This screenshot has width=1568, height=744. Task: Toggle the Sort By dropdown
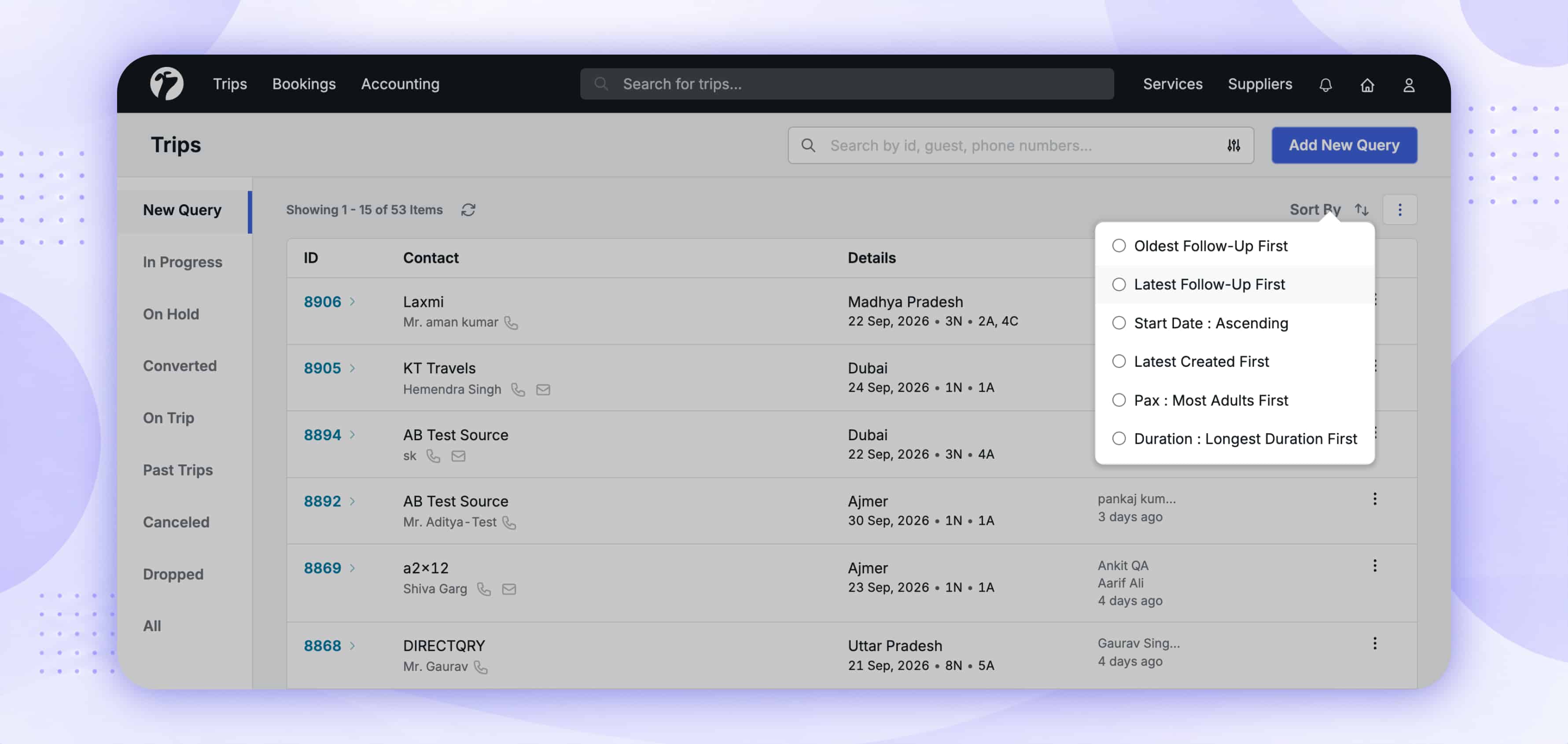click(x=1329, y=210)
